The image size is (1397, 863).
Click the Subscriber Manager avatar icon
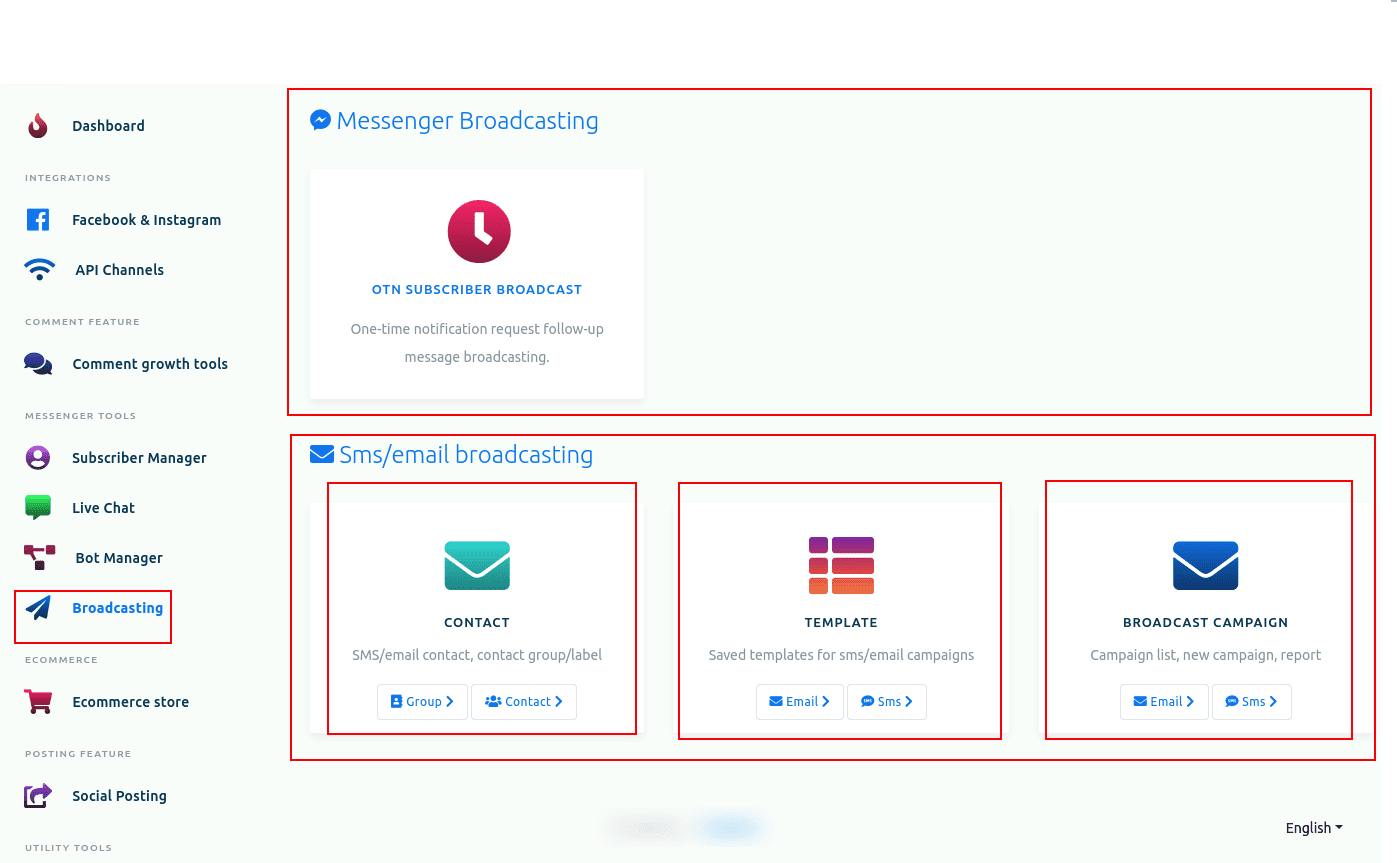[x=38, y=458]
